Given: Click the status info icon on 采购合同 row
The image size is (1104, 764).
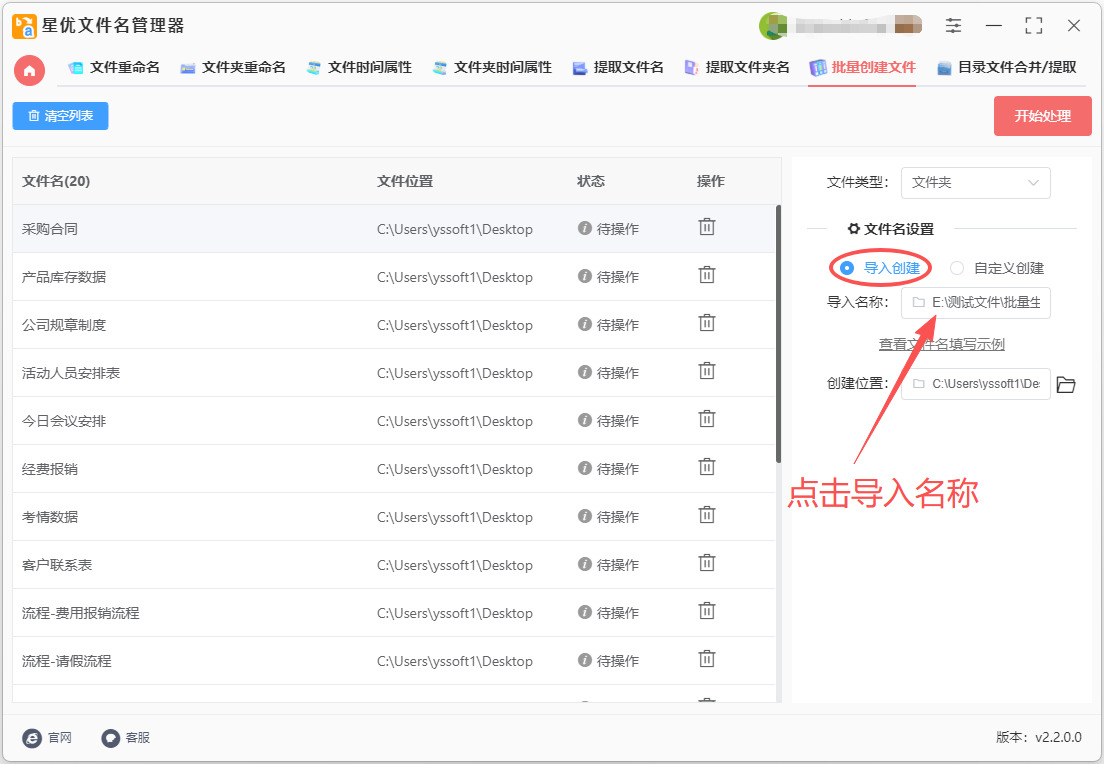Looking at the screenshot, I should [584, 228].
